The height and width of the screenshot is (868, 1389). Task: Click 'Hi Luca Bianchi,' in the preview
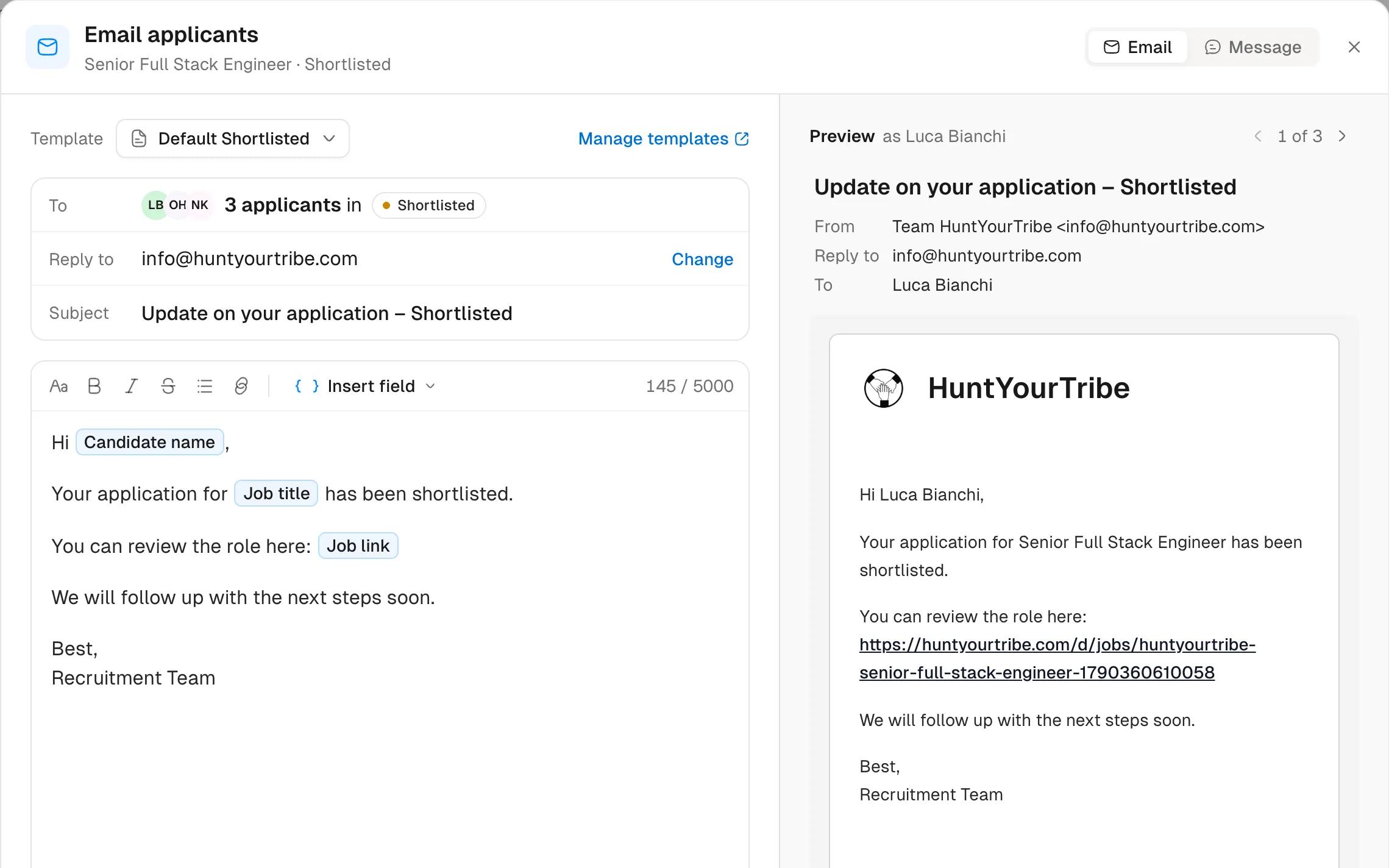[x=922, y=495]
